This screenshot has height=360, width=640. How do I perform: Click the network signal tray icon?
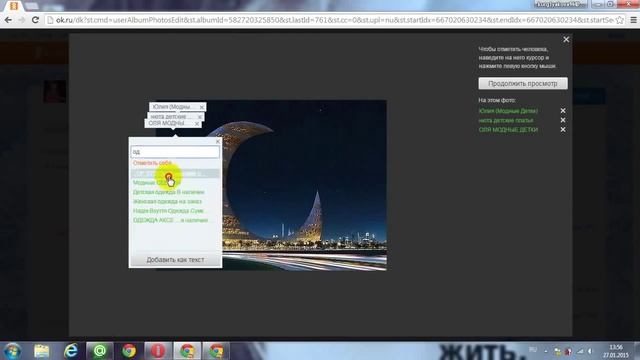580,351
